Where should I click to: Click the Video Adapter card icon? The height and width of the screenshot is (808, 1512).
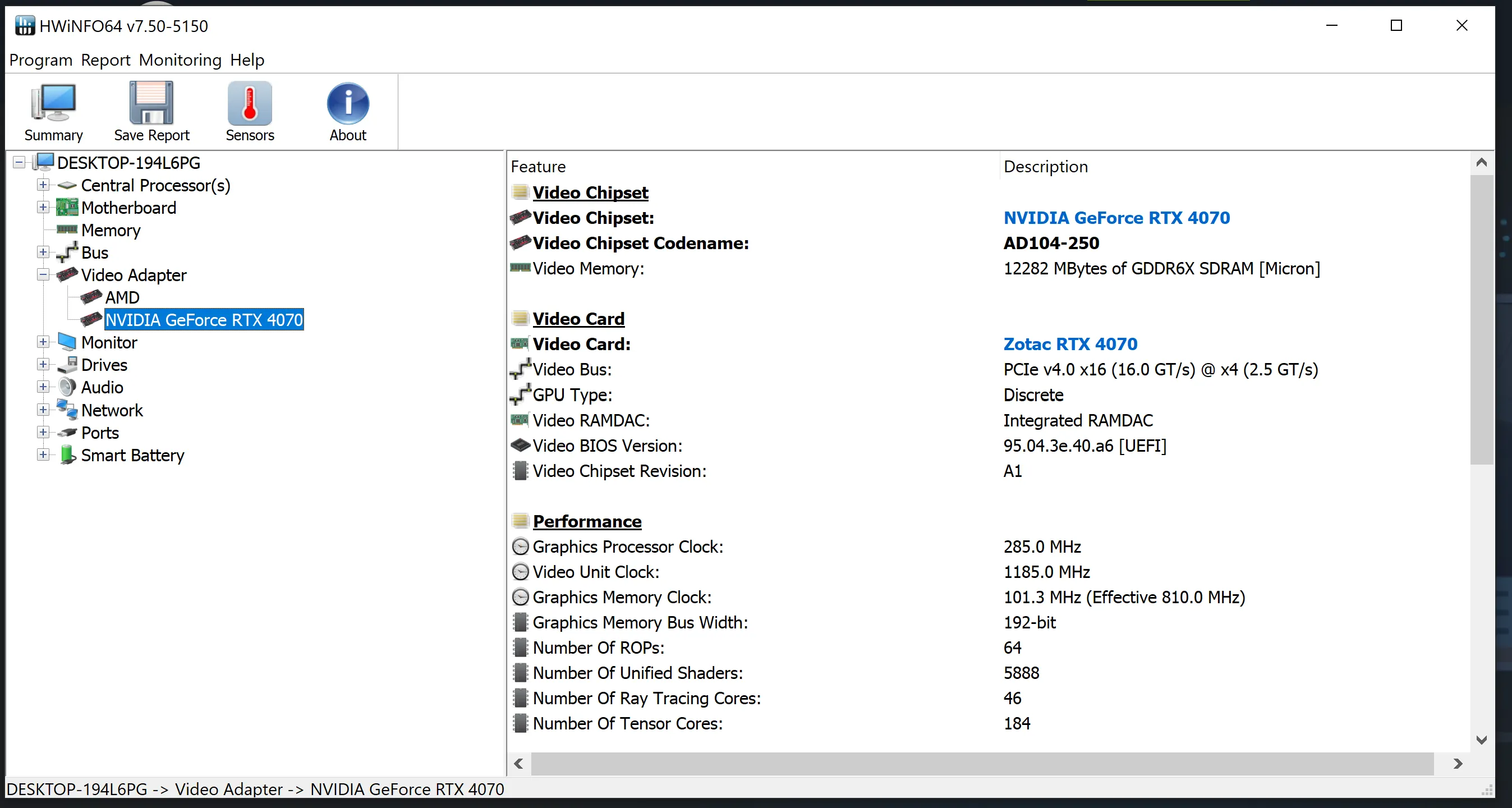(67, 274)
